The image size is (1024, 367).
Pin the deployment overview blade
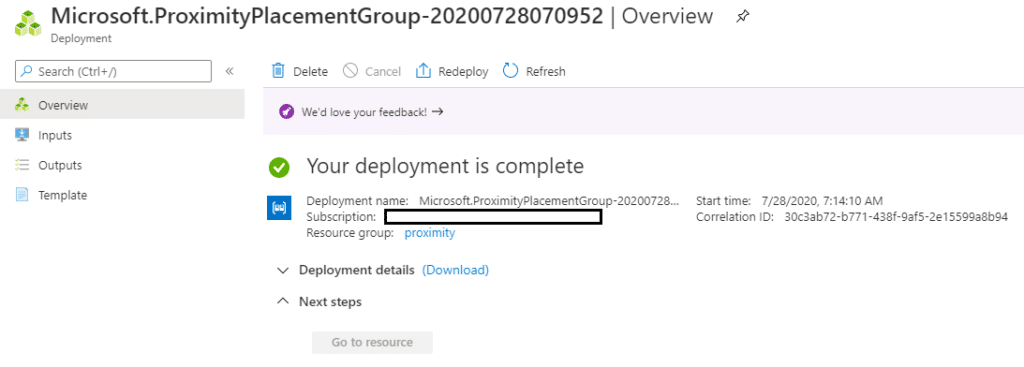(743, 17)
